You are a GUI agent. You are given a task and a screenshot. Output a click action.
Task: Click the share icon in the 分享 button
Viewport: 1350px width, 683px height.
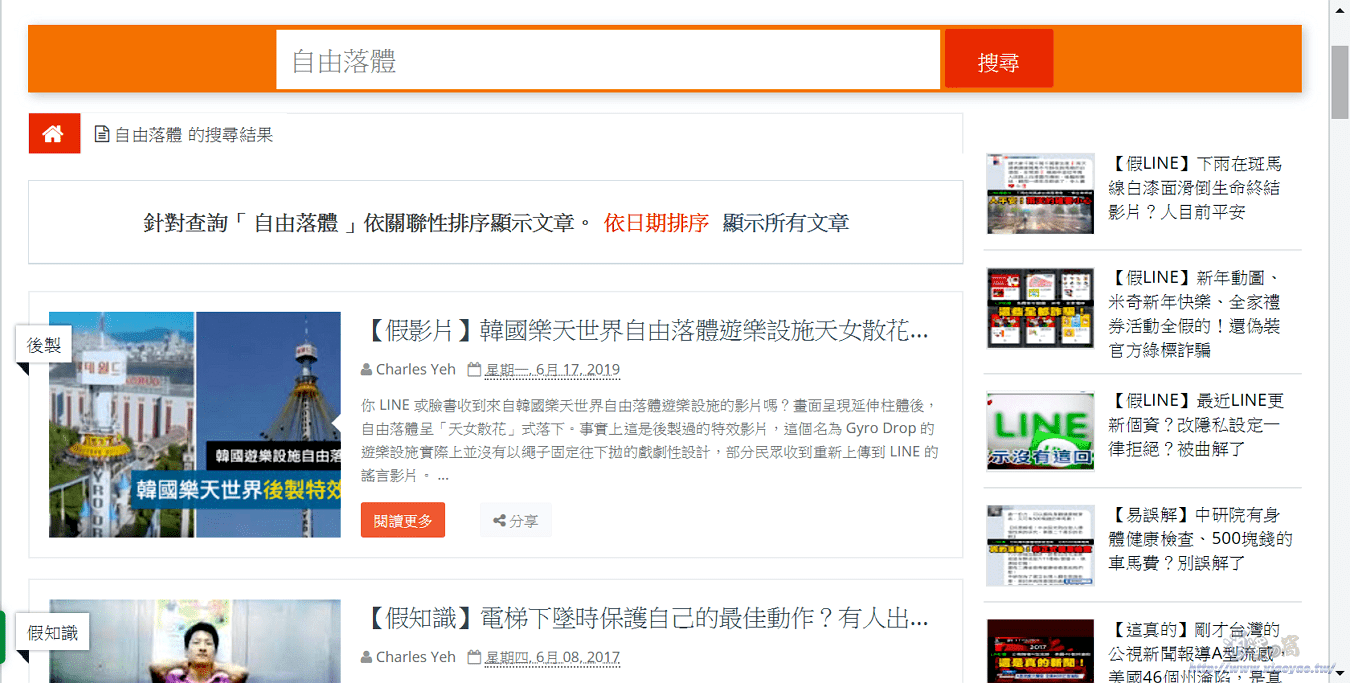(x=499, y=521)
